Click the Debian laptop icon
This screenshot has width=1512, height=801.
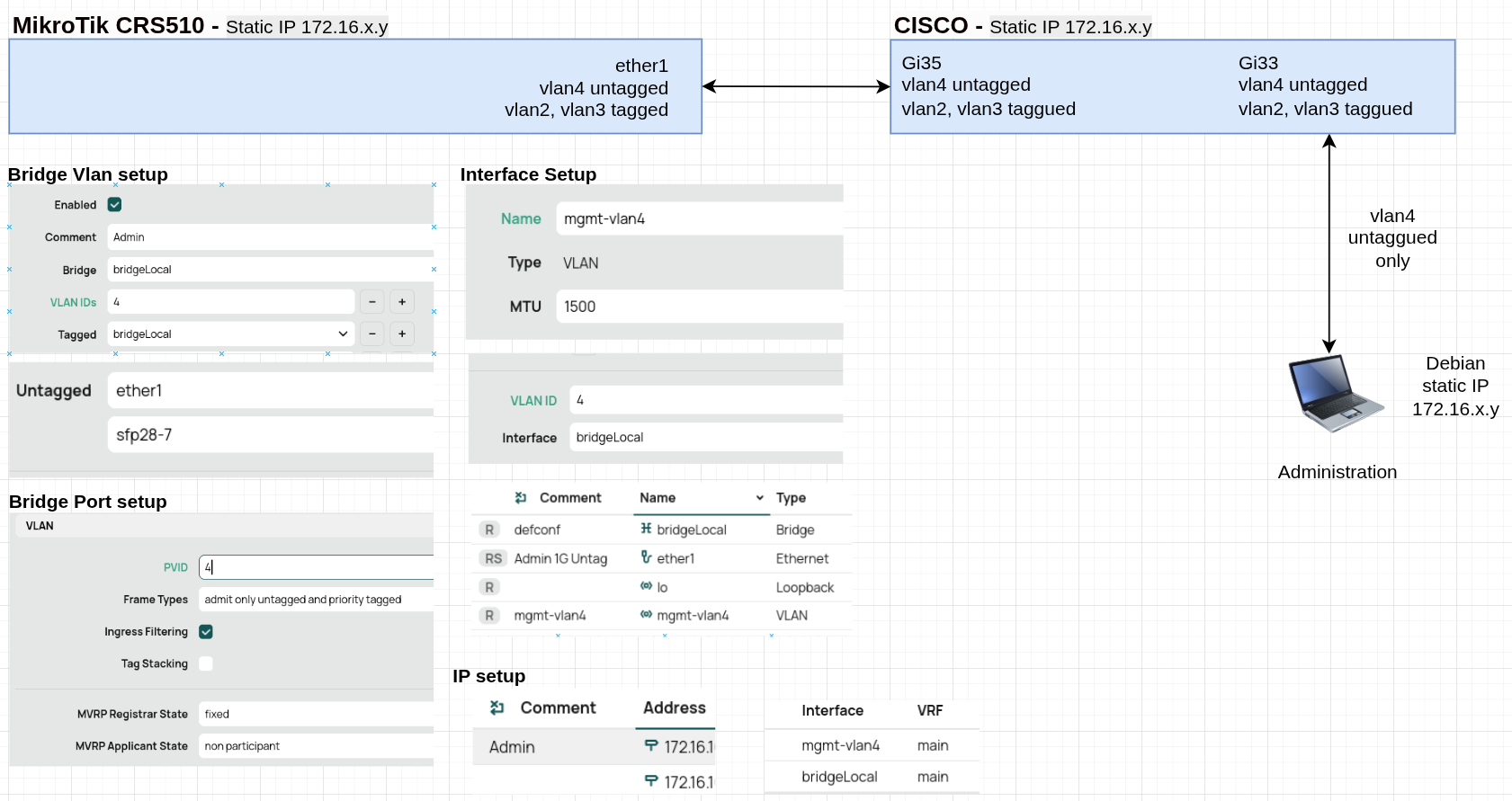point(1334,392)
